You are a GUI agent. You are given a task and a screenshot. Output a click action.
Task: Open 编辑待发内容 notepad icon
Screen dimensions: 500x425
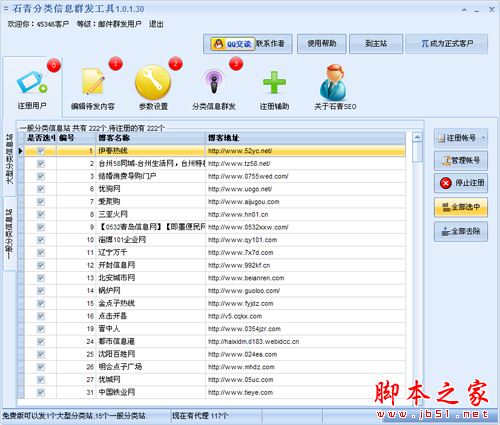coord(93,82)
